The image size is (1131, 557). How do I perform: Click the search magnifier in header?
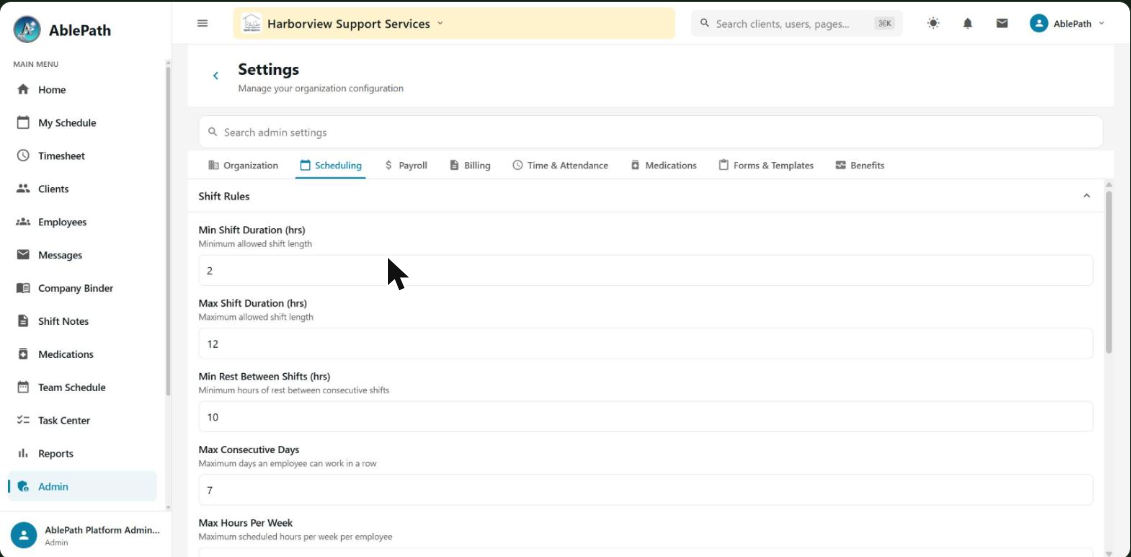705,23
